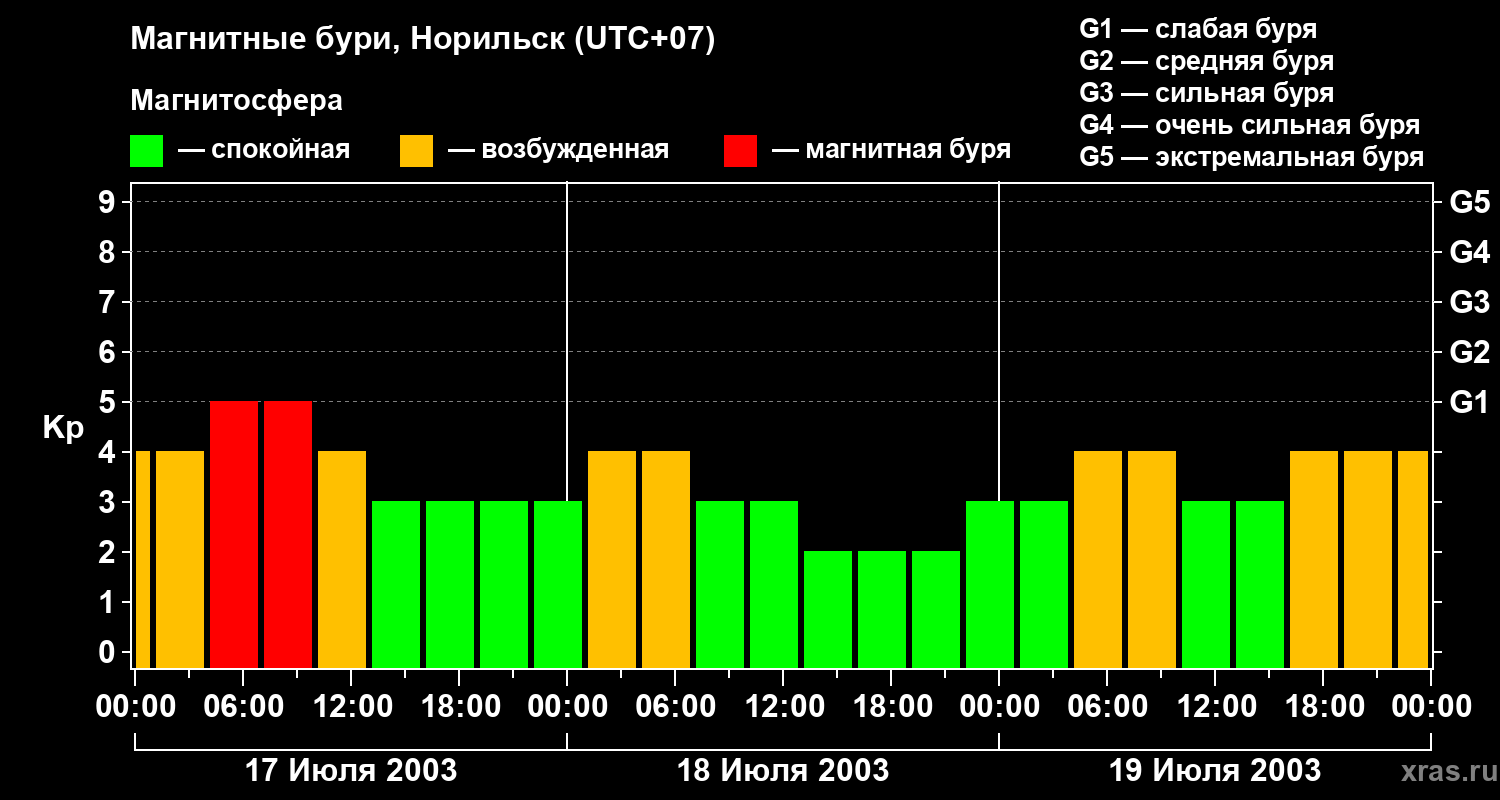Screen dimensions: 1500x800
Task: Click the red Kp 5 bar above 06:00 on 17 July
Action: (234, 535)
